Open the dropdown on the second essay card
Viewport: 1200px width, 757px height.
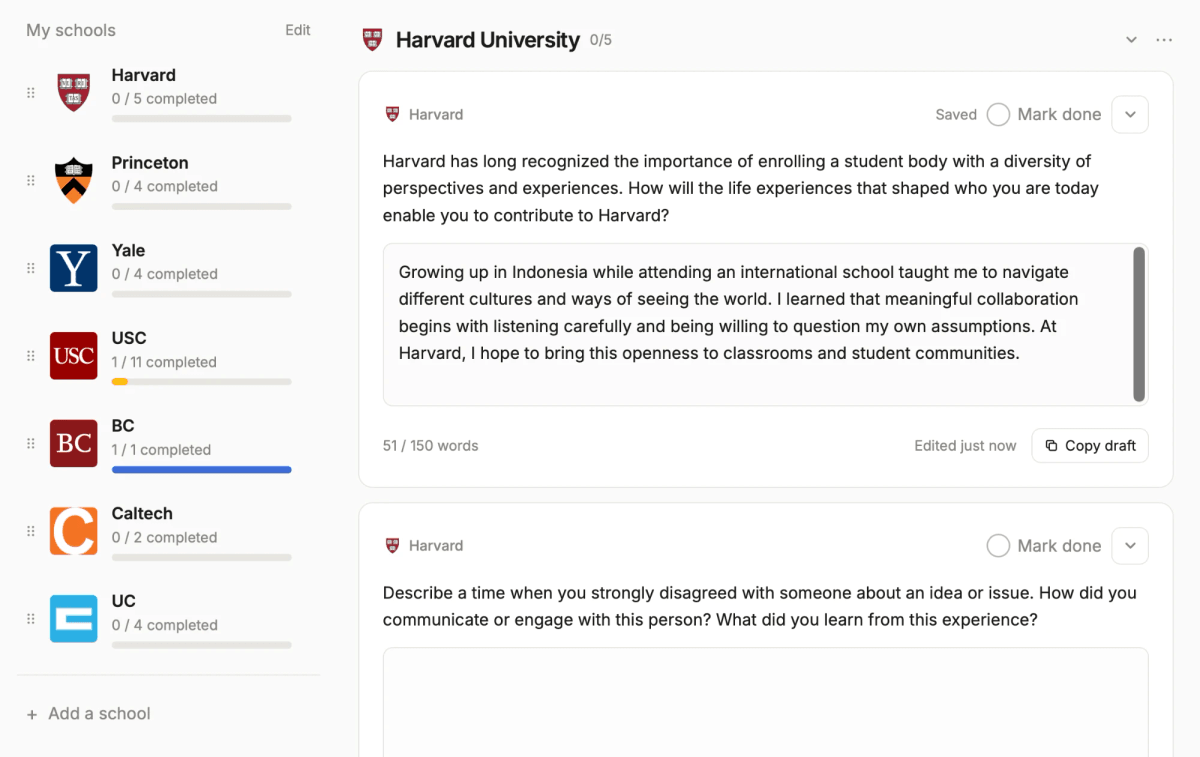click(1130, 545)
